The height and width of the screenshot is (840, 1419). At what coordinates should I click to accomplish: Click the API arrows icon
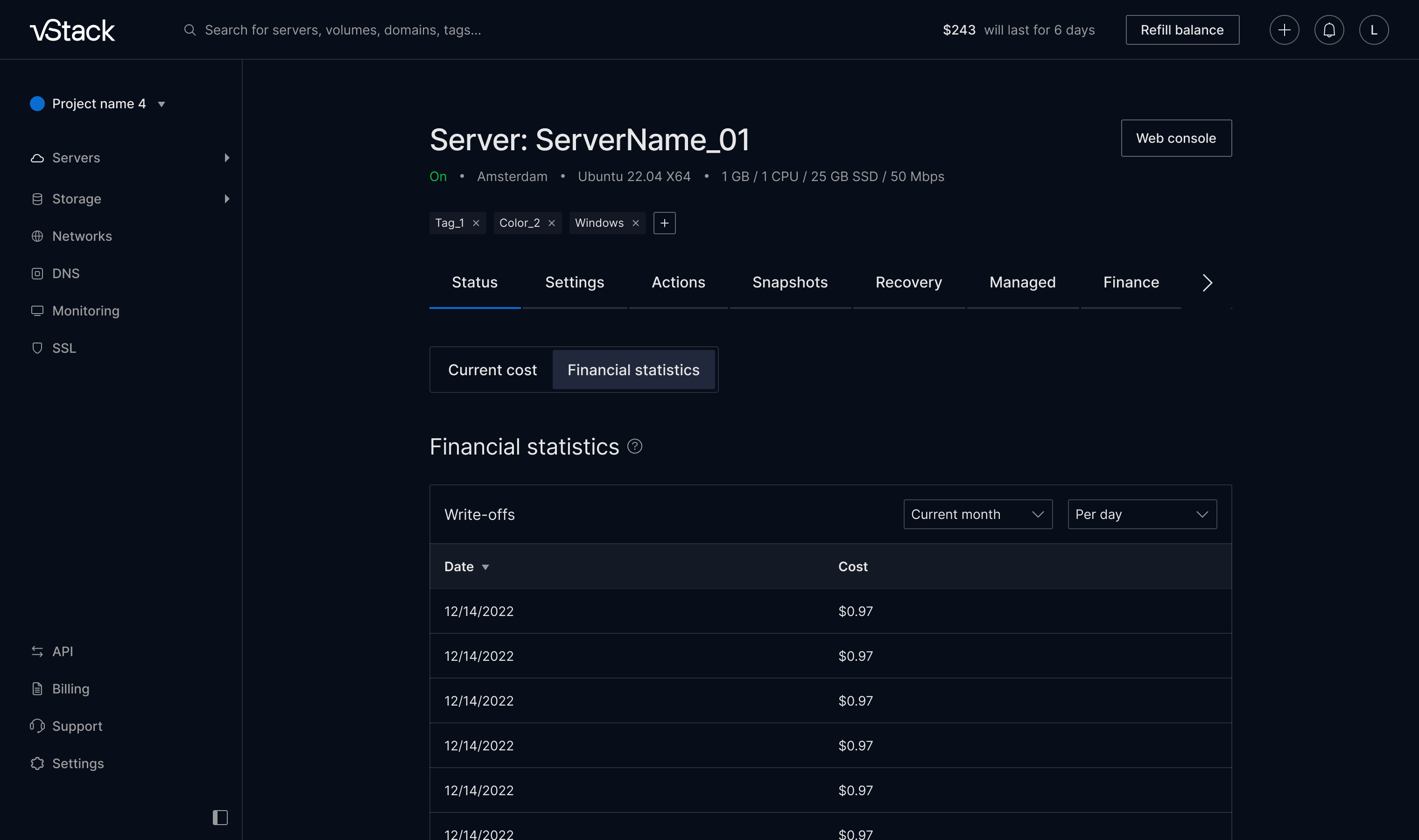pyautogui.click(x=37, y=651)
